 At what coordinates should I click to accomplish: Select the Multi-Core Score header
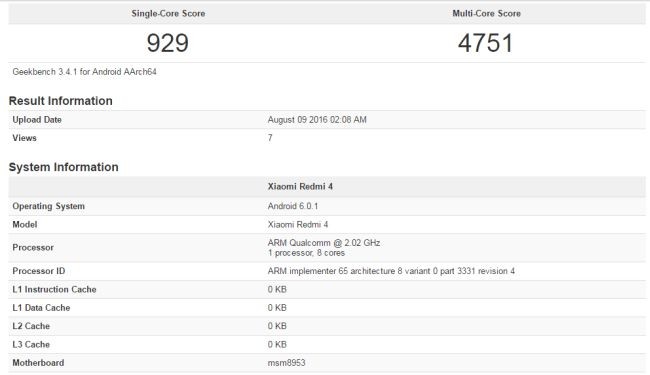tap(486, 13)
